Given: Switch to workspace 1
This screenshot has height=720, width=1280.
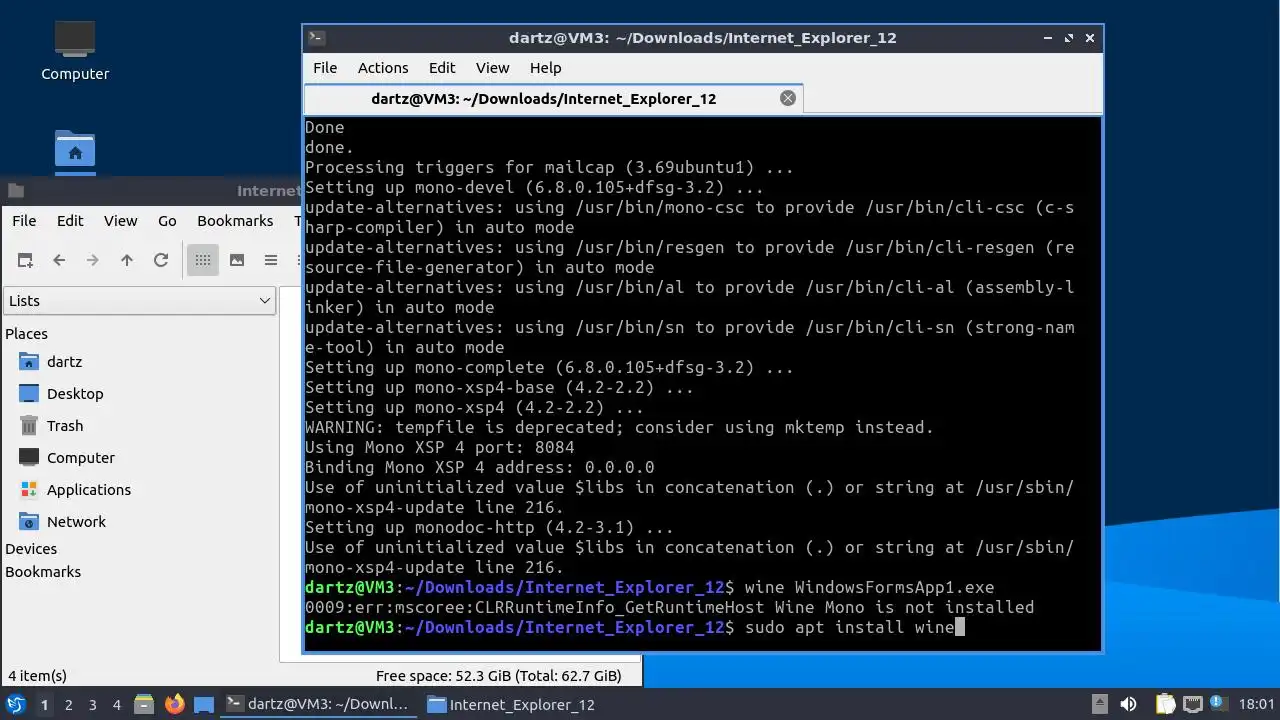Looking at the screenshot, I should (x=44, y=704).
